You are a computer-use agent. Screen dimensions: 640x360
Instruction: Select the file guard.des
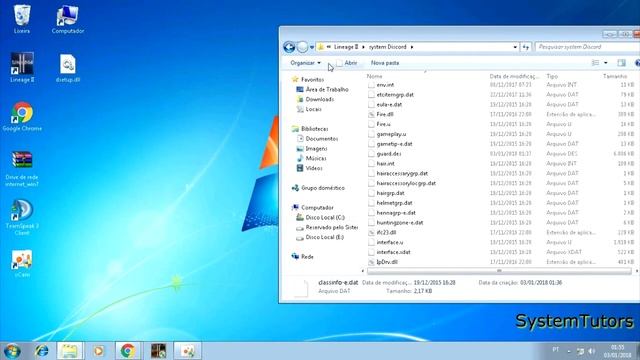(x=389, y=154)
